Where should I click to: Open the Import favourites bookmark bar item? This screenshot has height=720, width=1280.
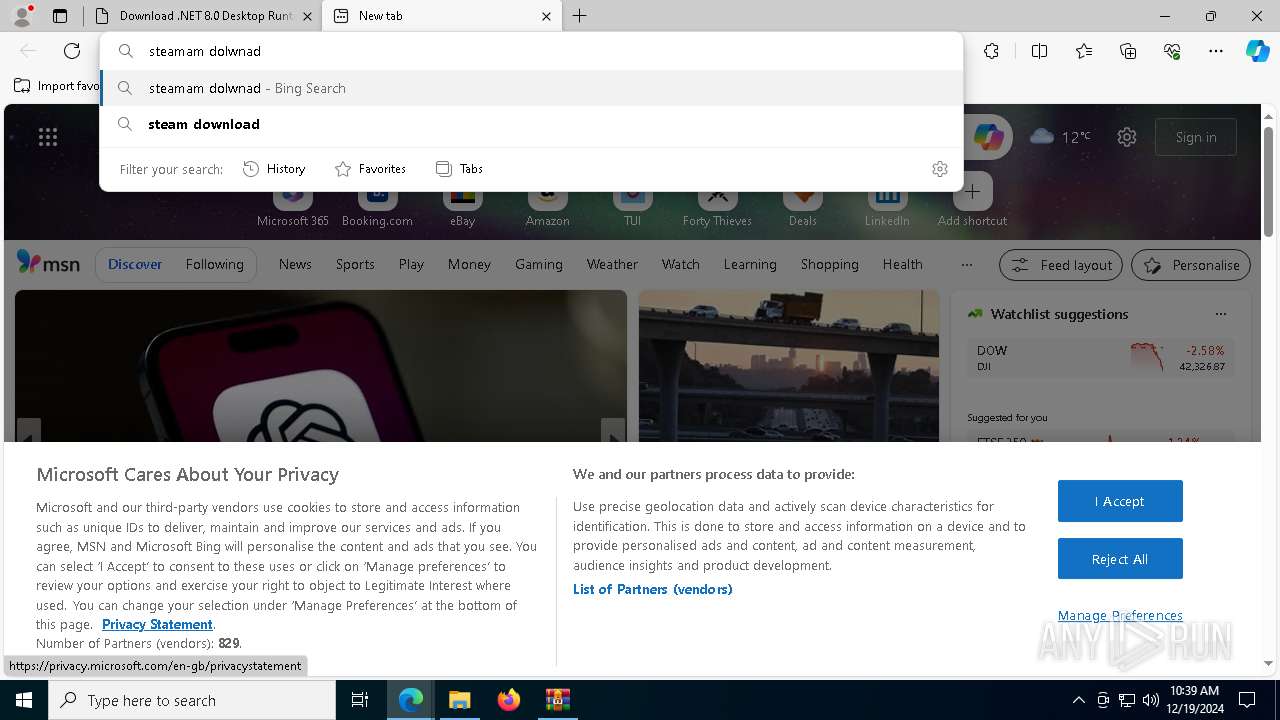coord(56,86)
